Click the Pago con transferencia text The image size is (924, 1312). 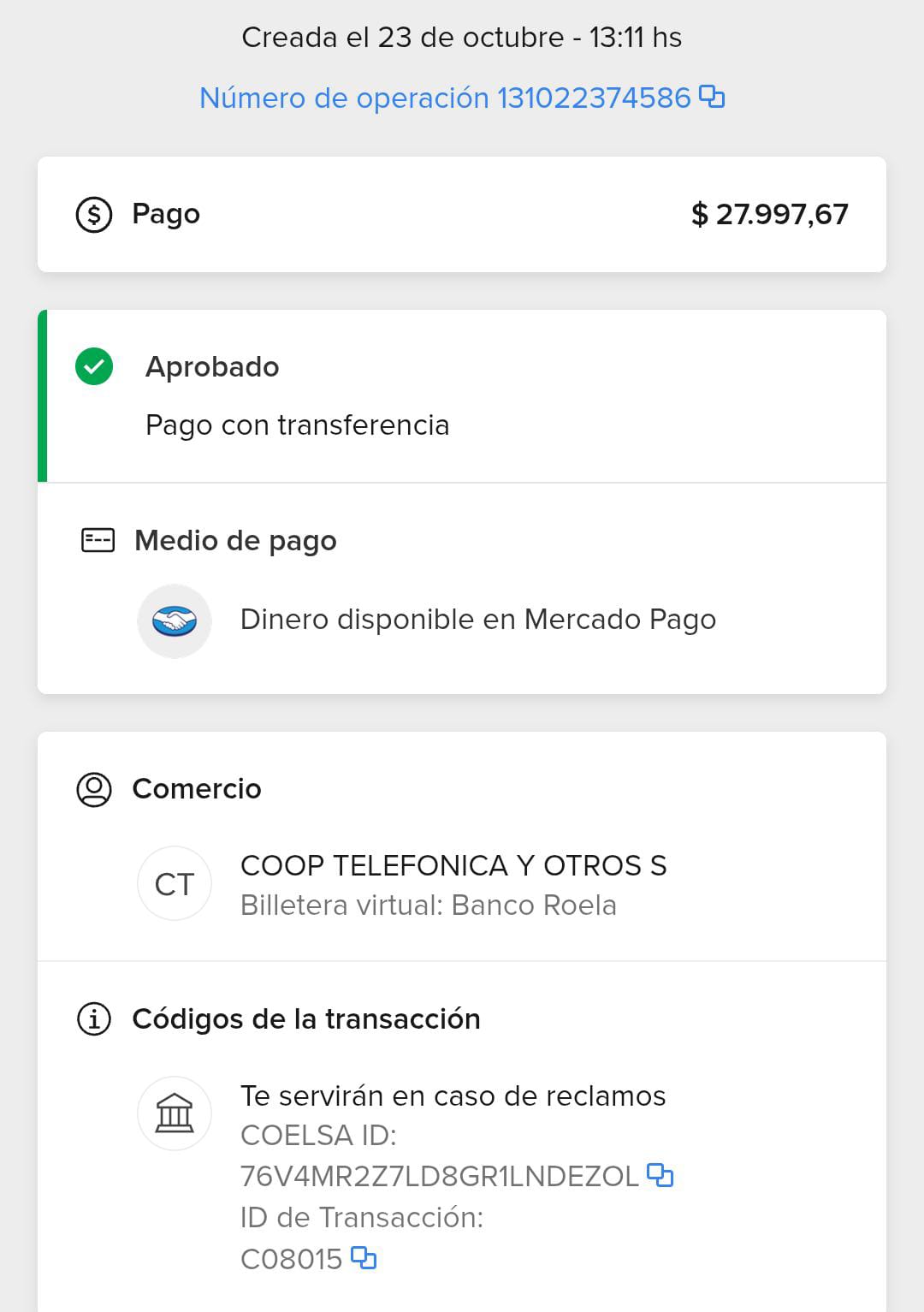[297, 425]
